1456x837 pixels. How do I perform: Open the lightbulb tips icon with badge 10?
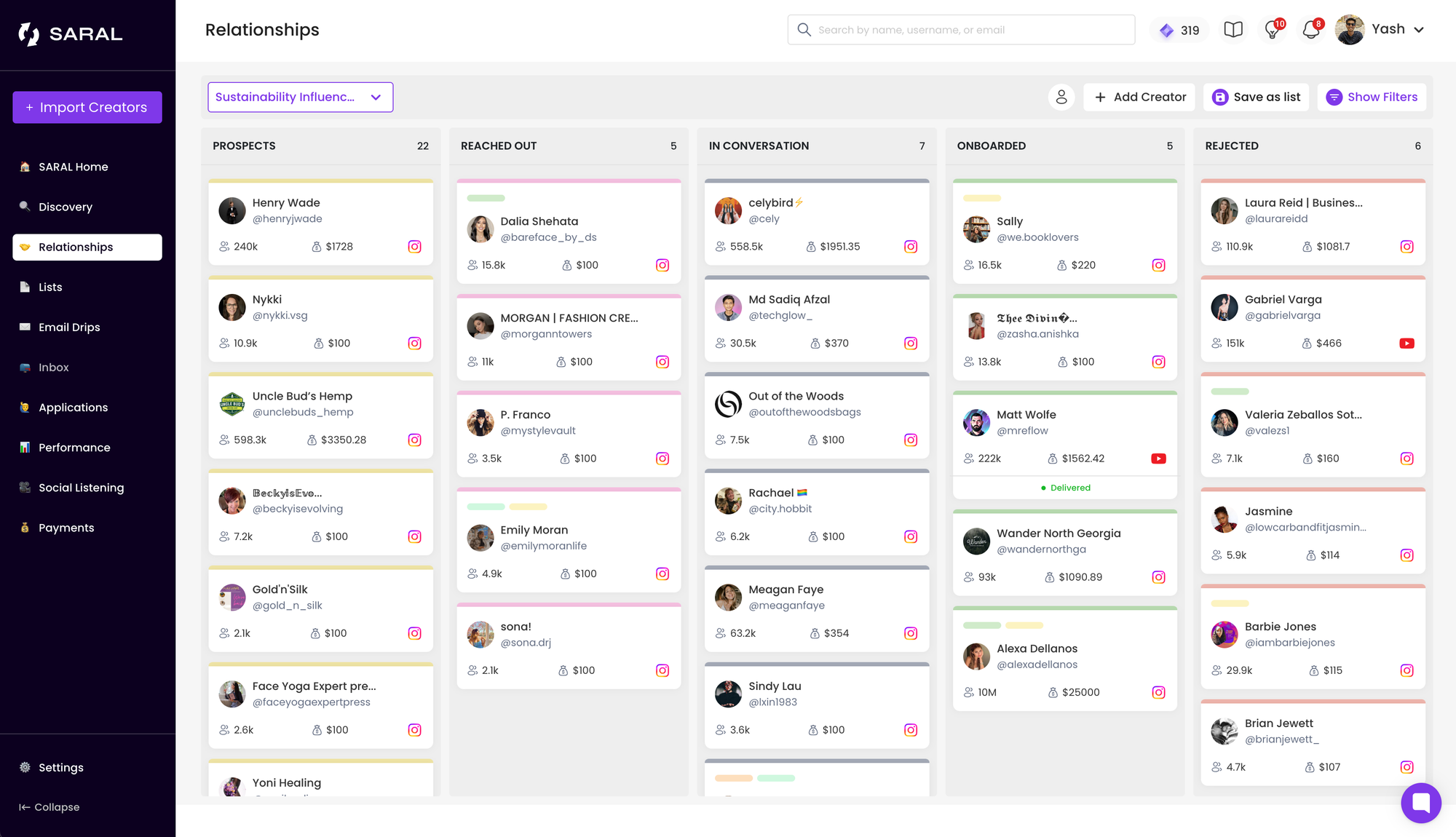coord(1272,30)
